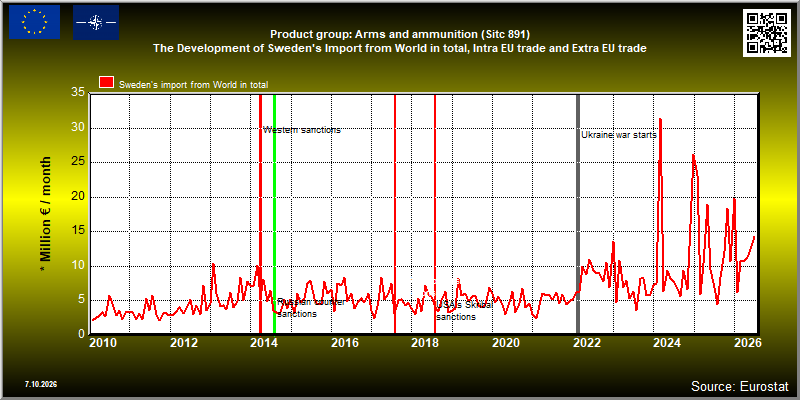This screenshot has height=400, width=800.
Task: Click the 35 value on y-axis
Action: point(79,93)
